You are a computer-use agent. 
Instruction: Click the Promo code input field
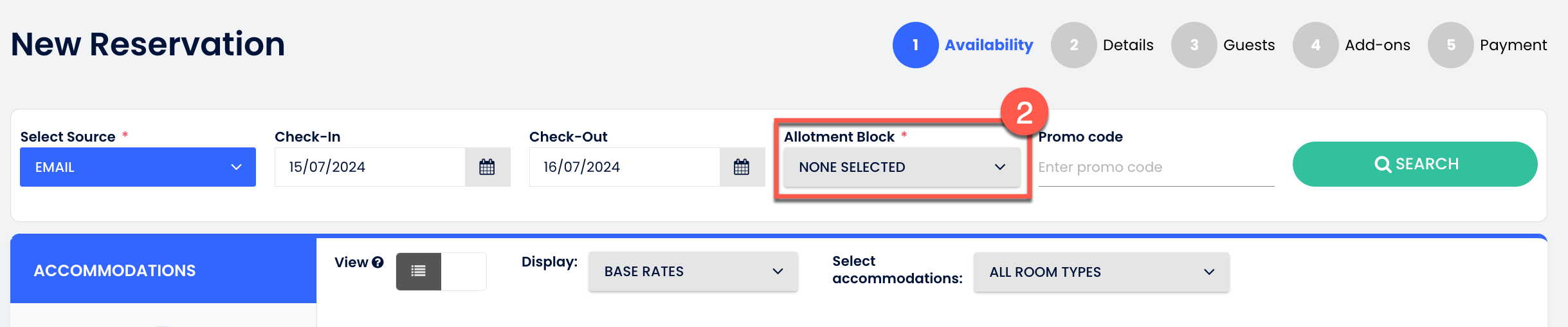1155,167
